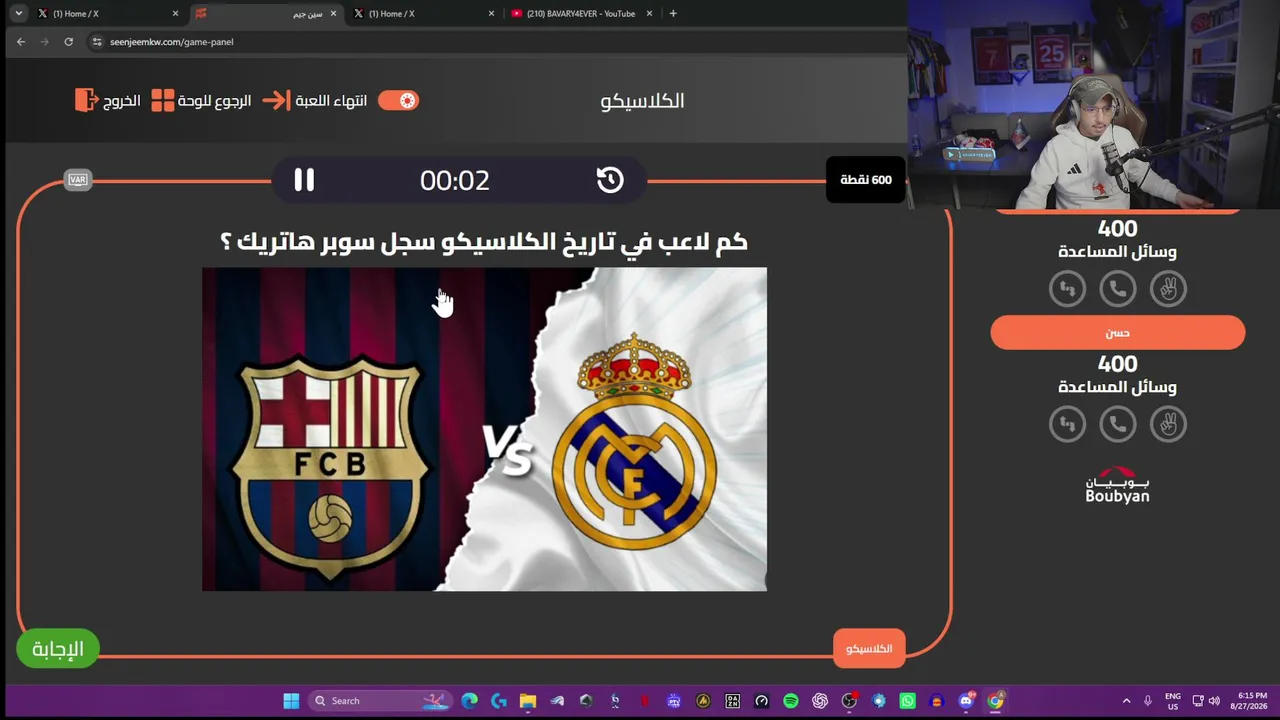
Task: Click the microphone icon in the system tray
Action: [x=1148, y=700]
